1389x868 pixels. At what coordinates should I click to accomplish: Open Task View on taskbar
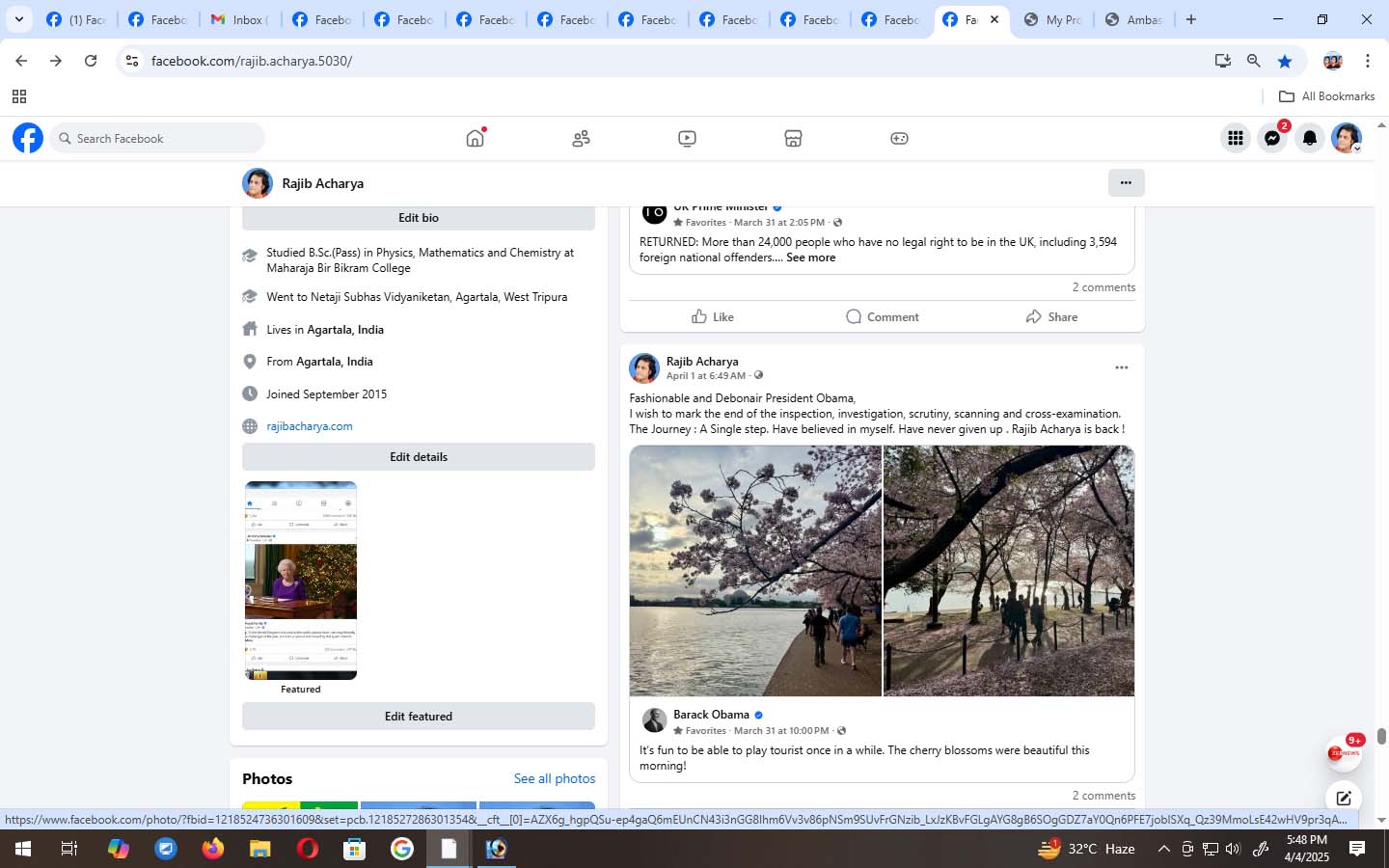tap(69, 849)
